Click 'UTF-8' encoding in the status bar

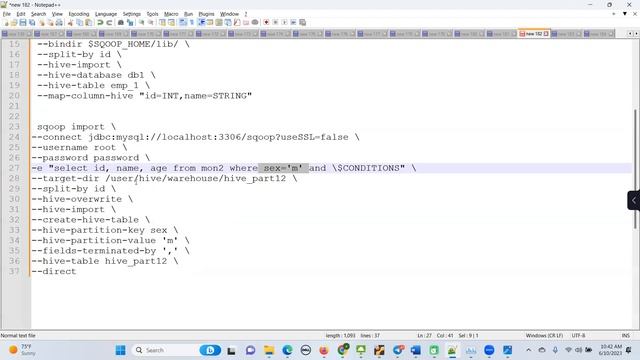578,336
